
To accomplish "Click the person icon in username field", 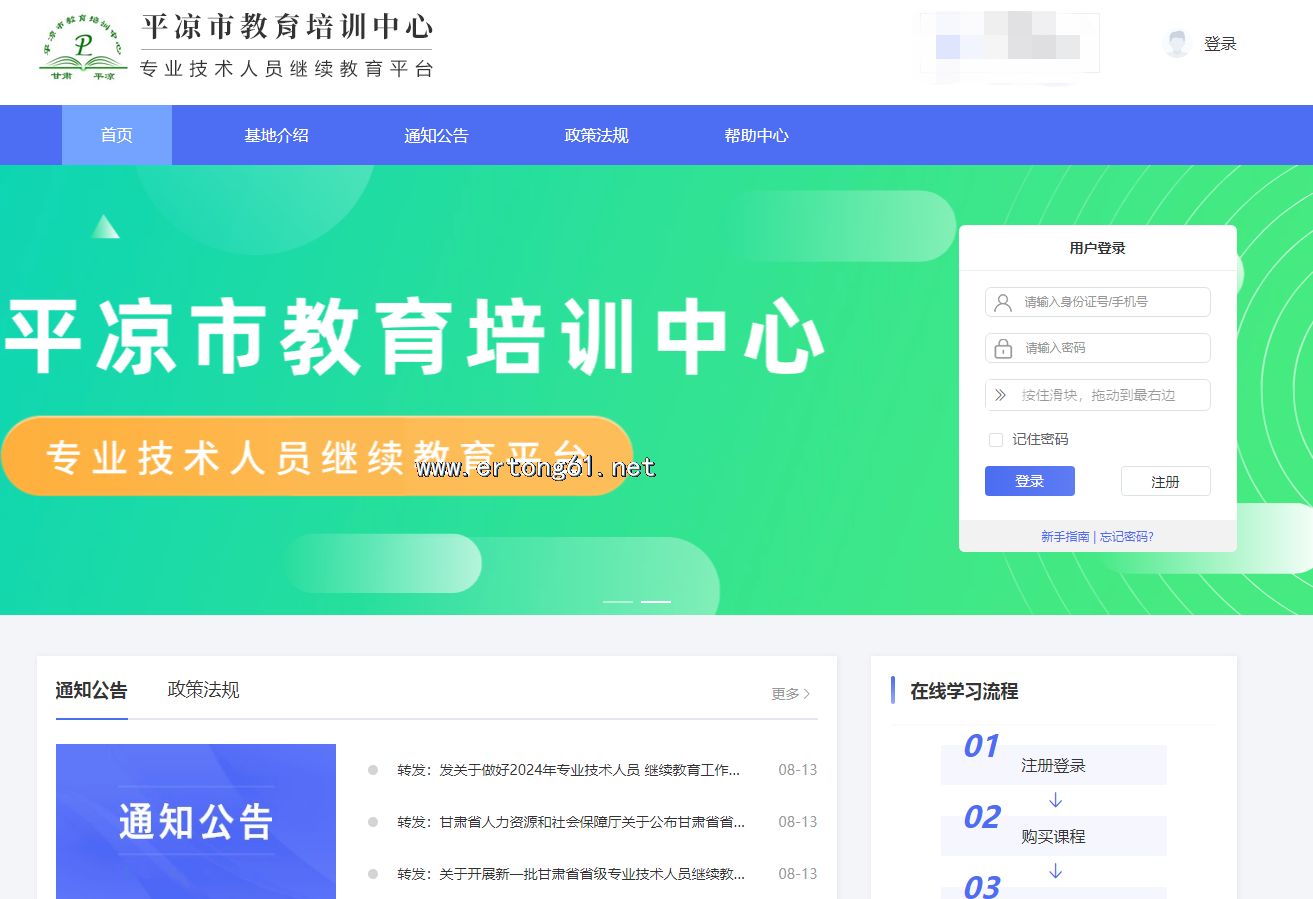I will click(x=1002, y=302).
